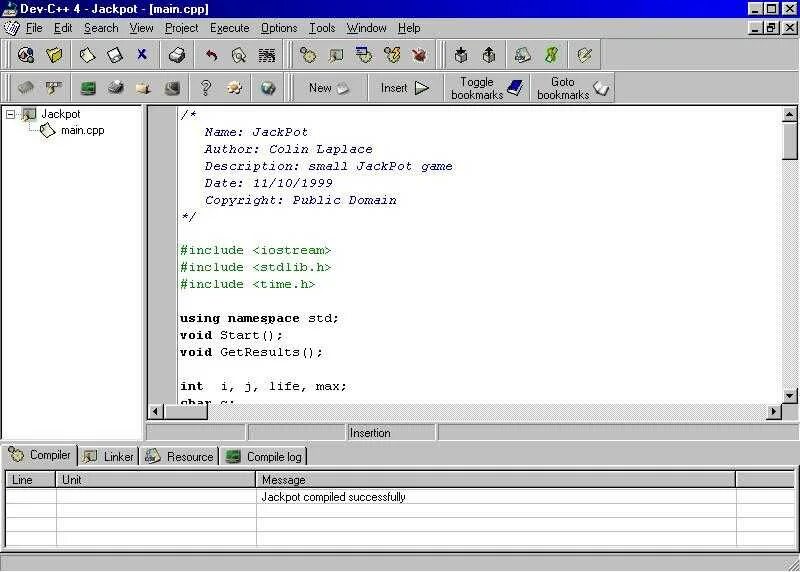
Task: Click the Insert button
Action: [x=405, y=88]
